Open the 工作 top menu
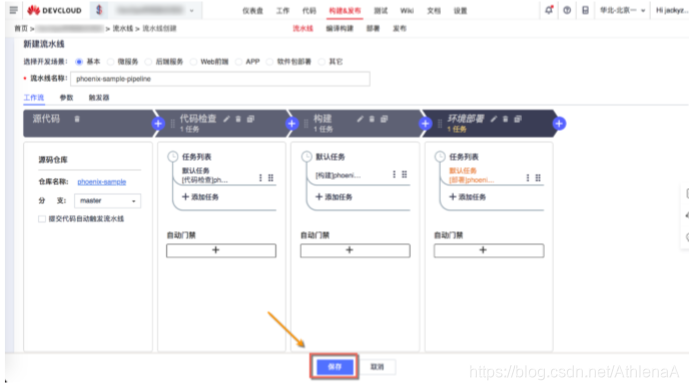689x390 pixels. 283,11
